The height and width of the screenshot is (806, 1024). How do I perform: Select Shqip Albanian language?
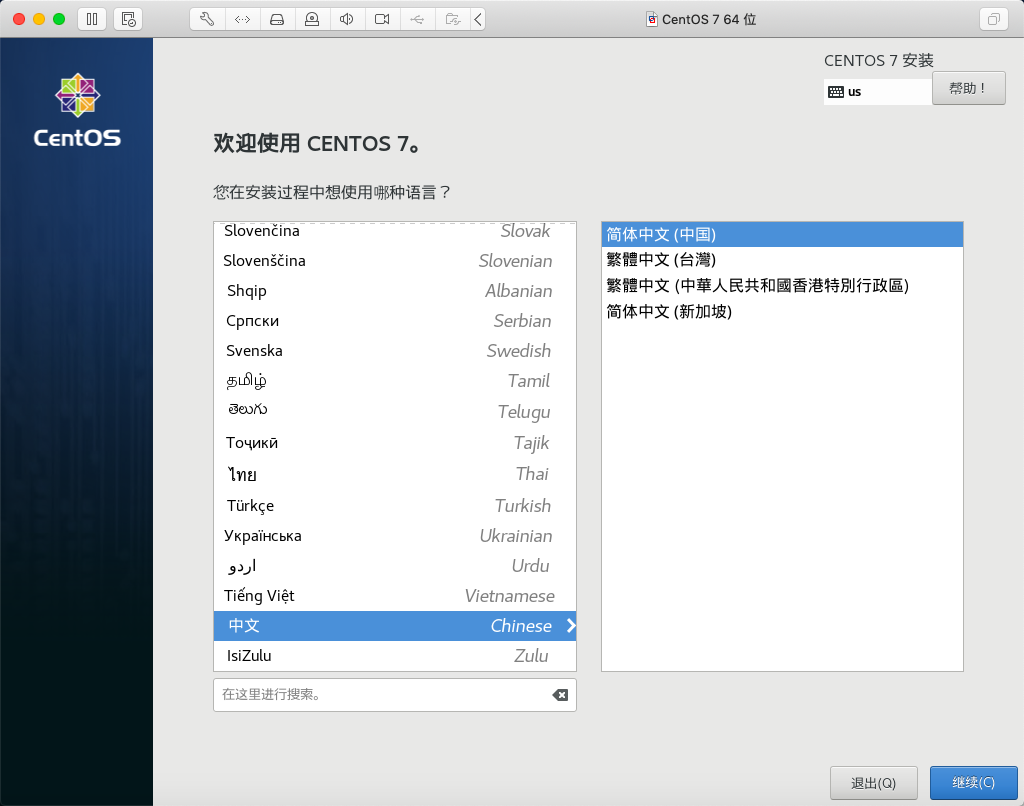coord(394,291)
